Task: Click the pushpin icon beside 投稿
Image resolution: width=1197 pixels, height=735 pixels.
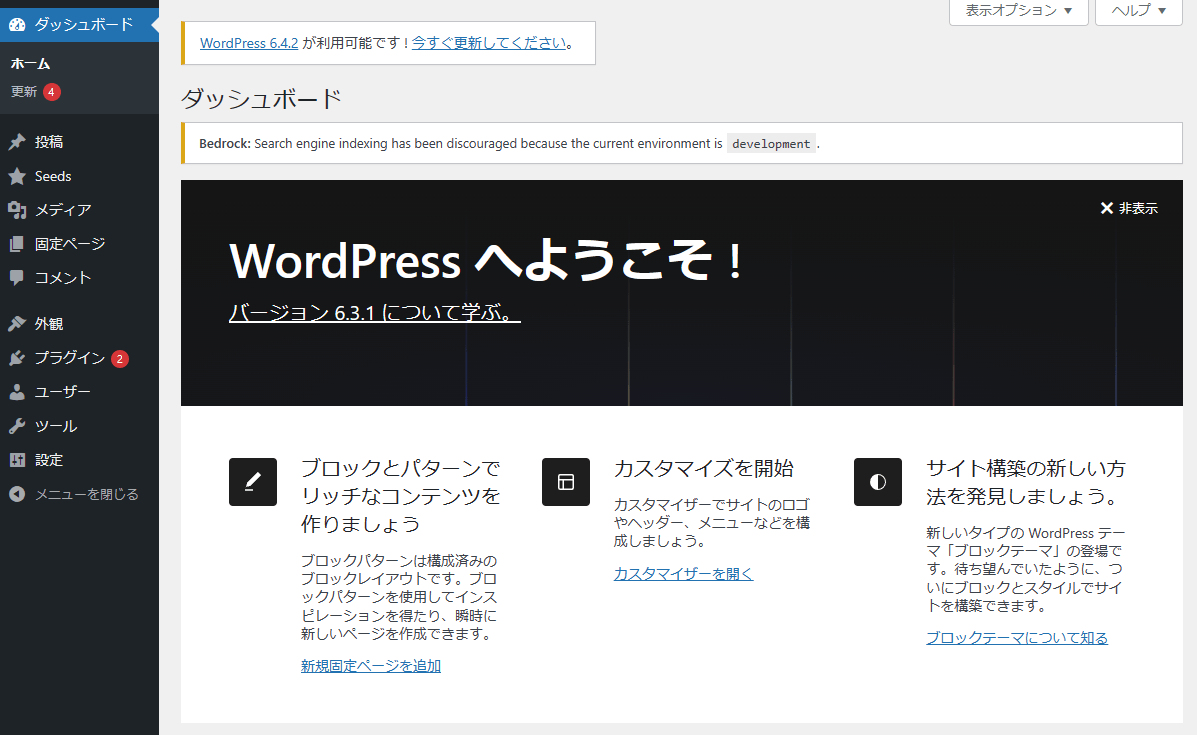Action: click(x=17, y=142)
